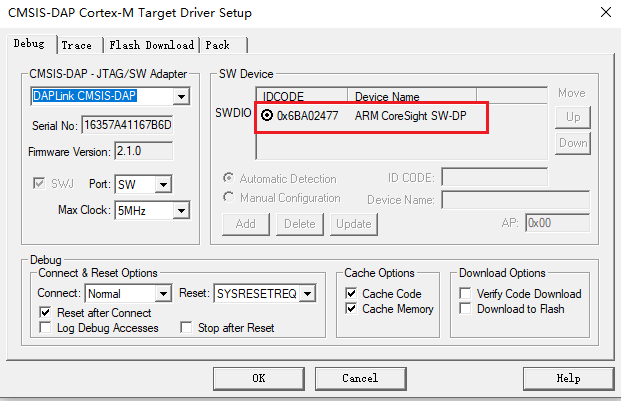Screen dimensions: 621x401
Task: Click the IDCODE column header
Action: click(x=302, y=96)
